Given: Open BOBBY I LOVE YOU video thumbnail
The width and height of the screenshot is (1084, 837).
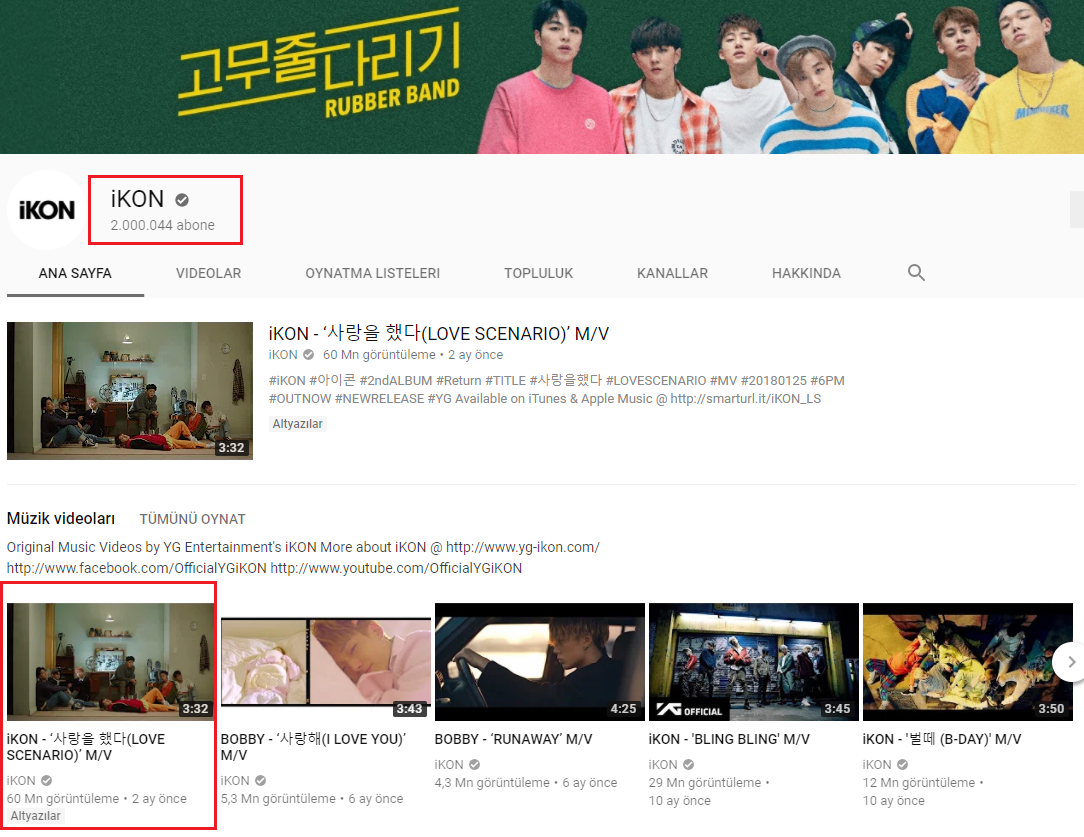Looking at the screenshot, I should 325,662.
